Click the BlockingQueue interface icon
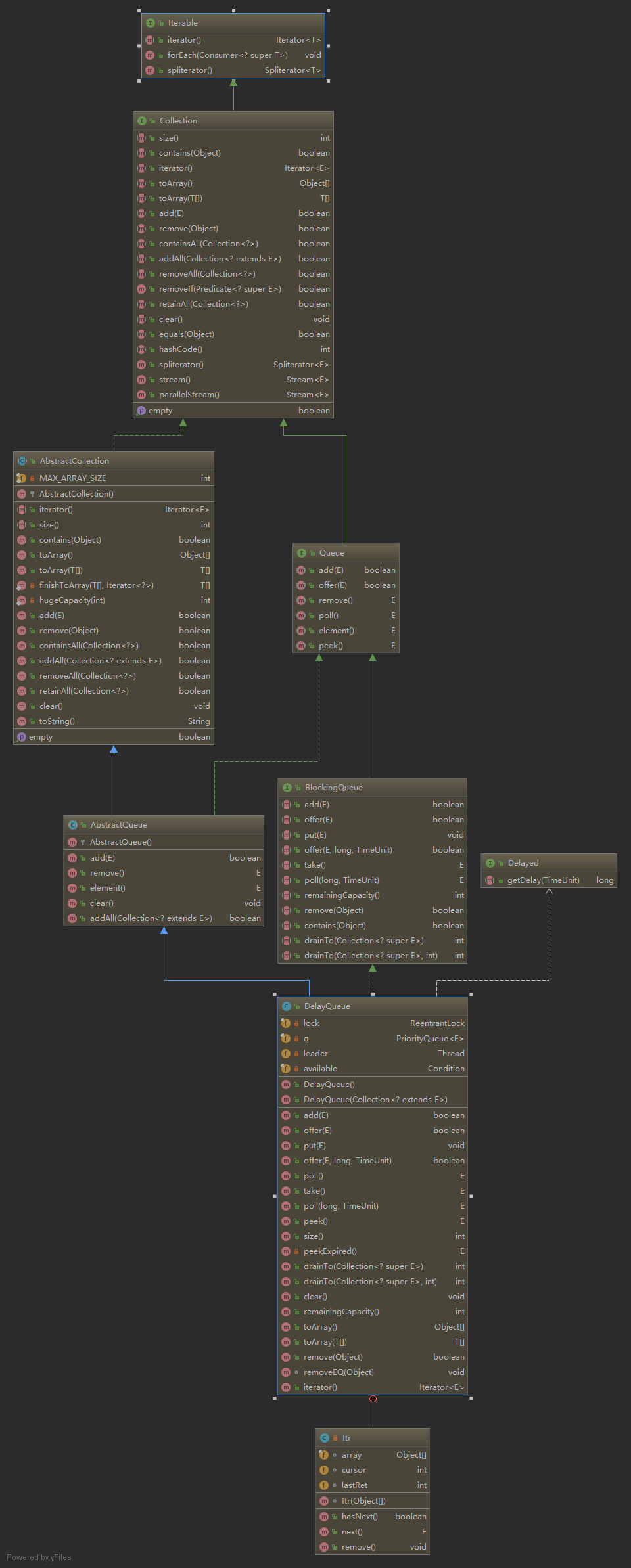Viewport: 631px width, 1568px height. [x=287, y=788]
